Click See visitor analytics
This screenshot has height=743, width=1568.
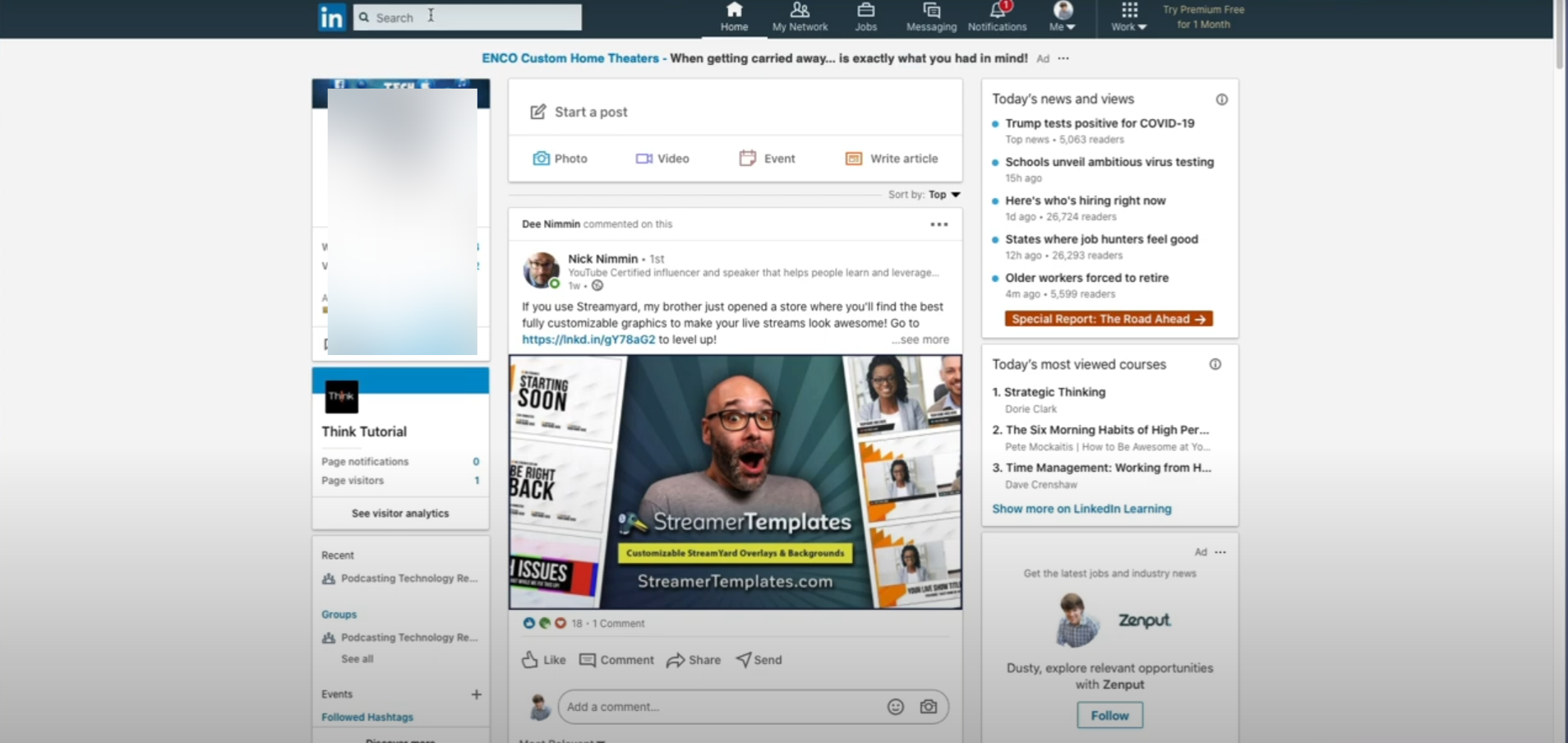pyautogui.click(x=400, y=514)
